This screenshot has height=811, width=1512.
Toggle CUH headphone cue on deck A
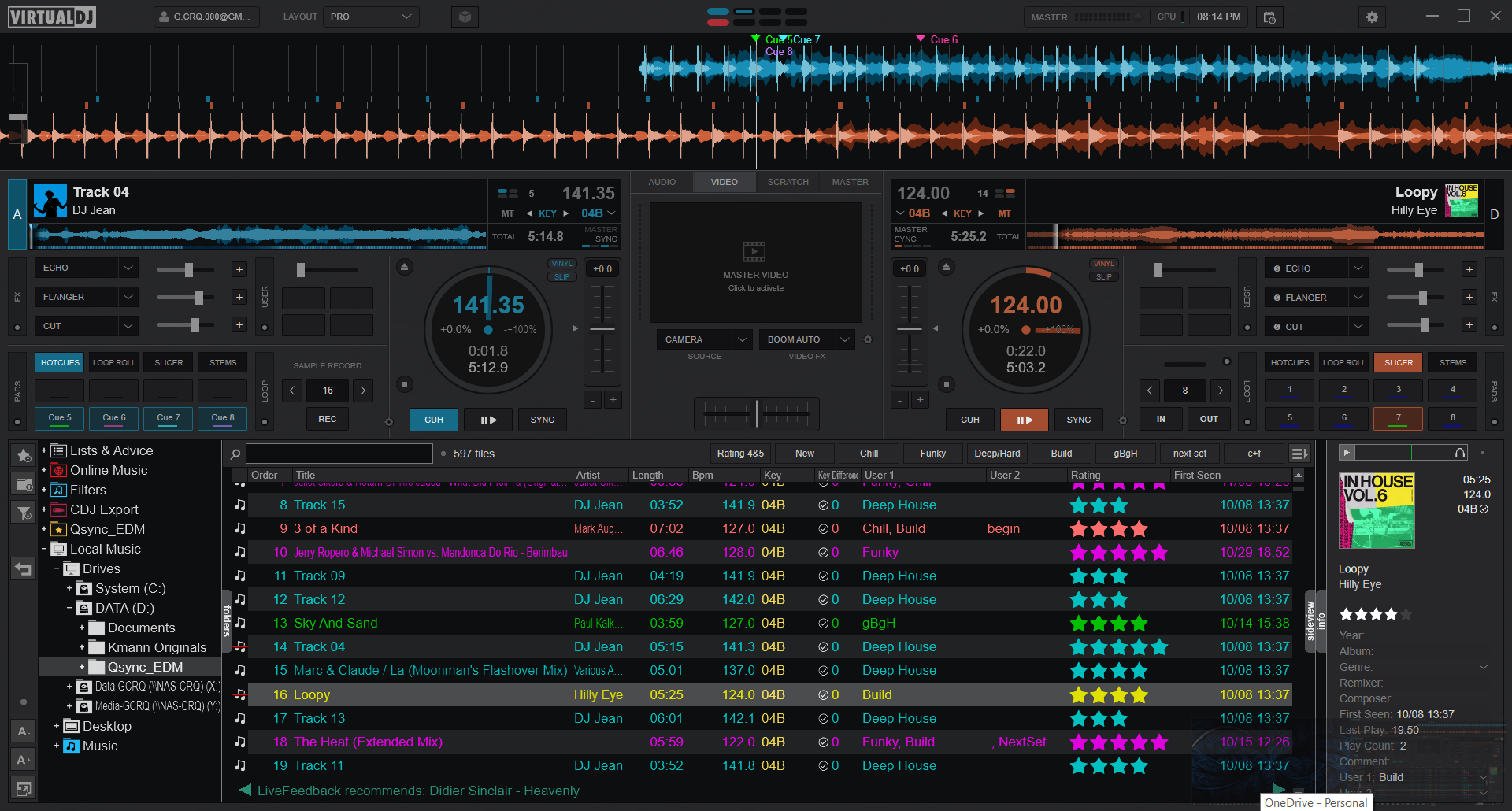coord(434,420)
